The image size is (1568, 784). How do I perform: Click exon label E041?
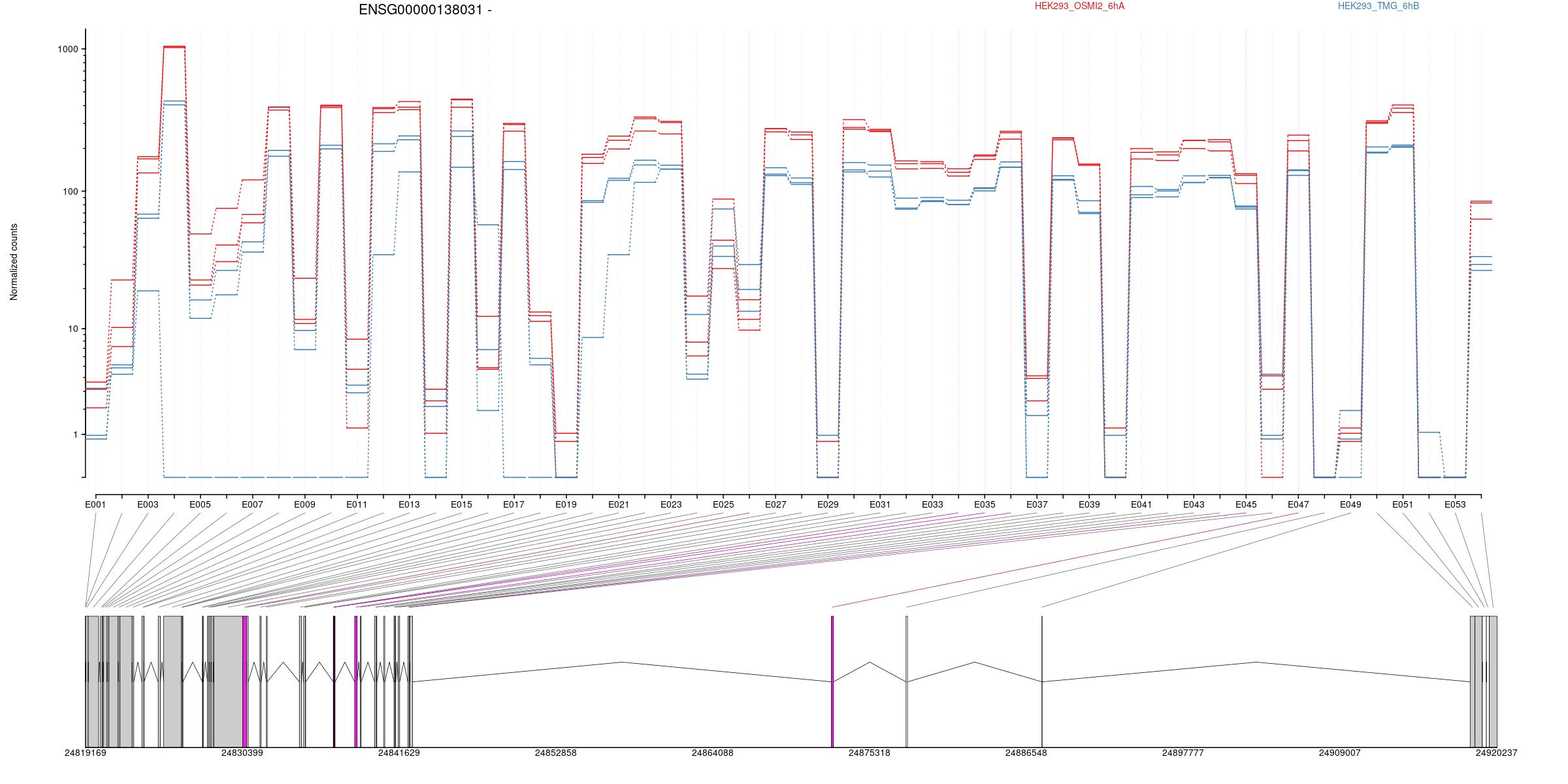point(1141,504)
